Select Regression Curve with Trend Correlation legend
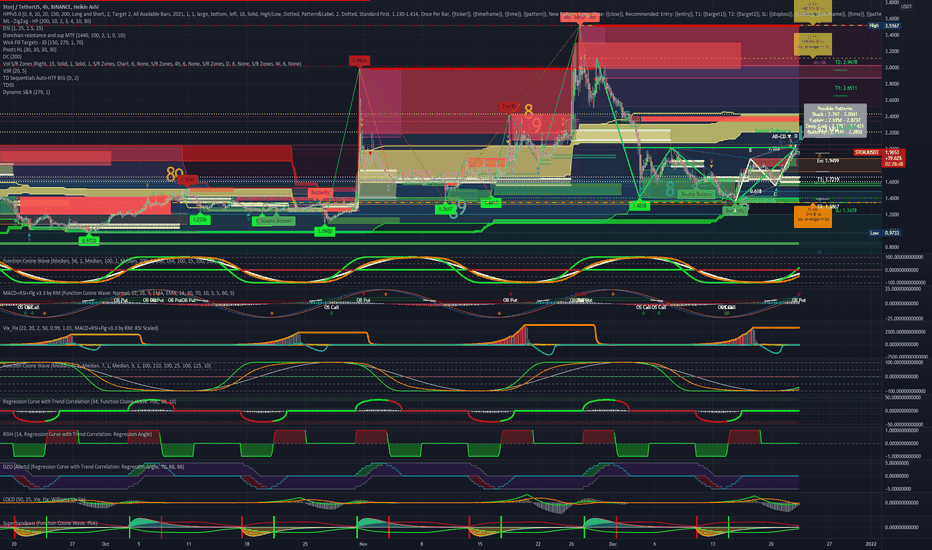 pyautogui.click(x=89, y=401)
